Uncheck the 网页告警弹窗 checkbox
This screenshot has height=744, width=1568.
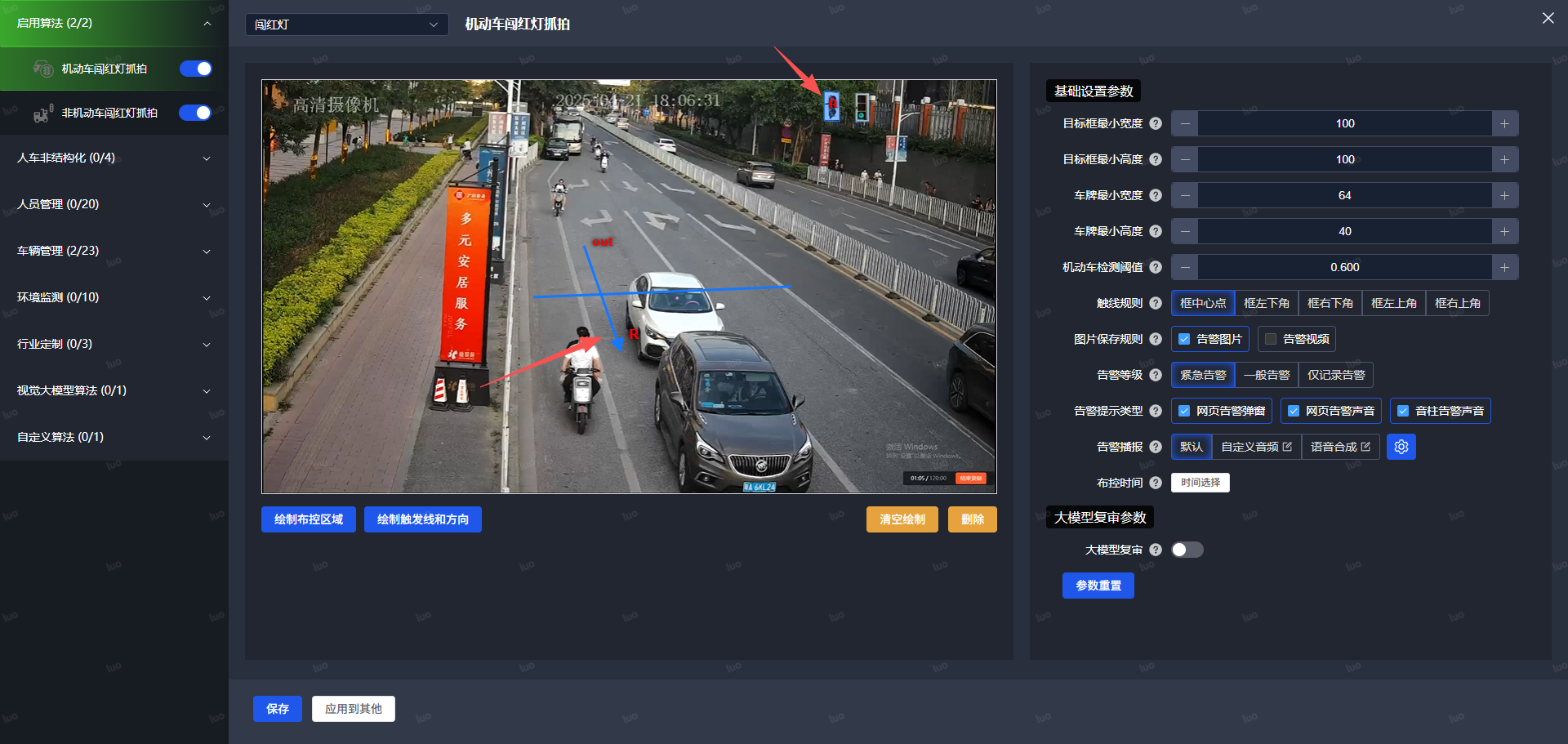pyautogui.click(x=1184, y=411)
